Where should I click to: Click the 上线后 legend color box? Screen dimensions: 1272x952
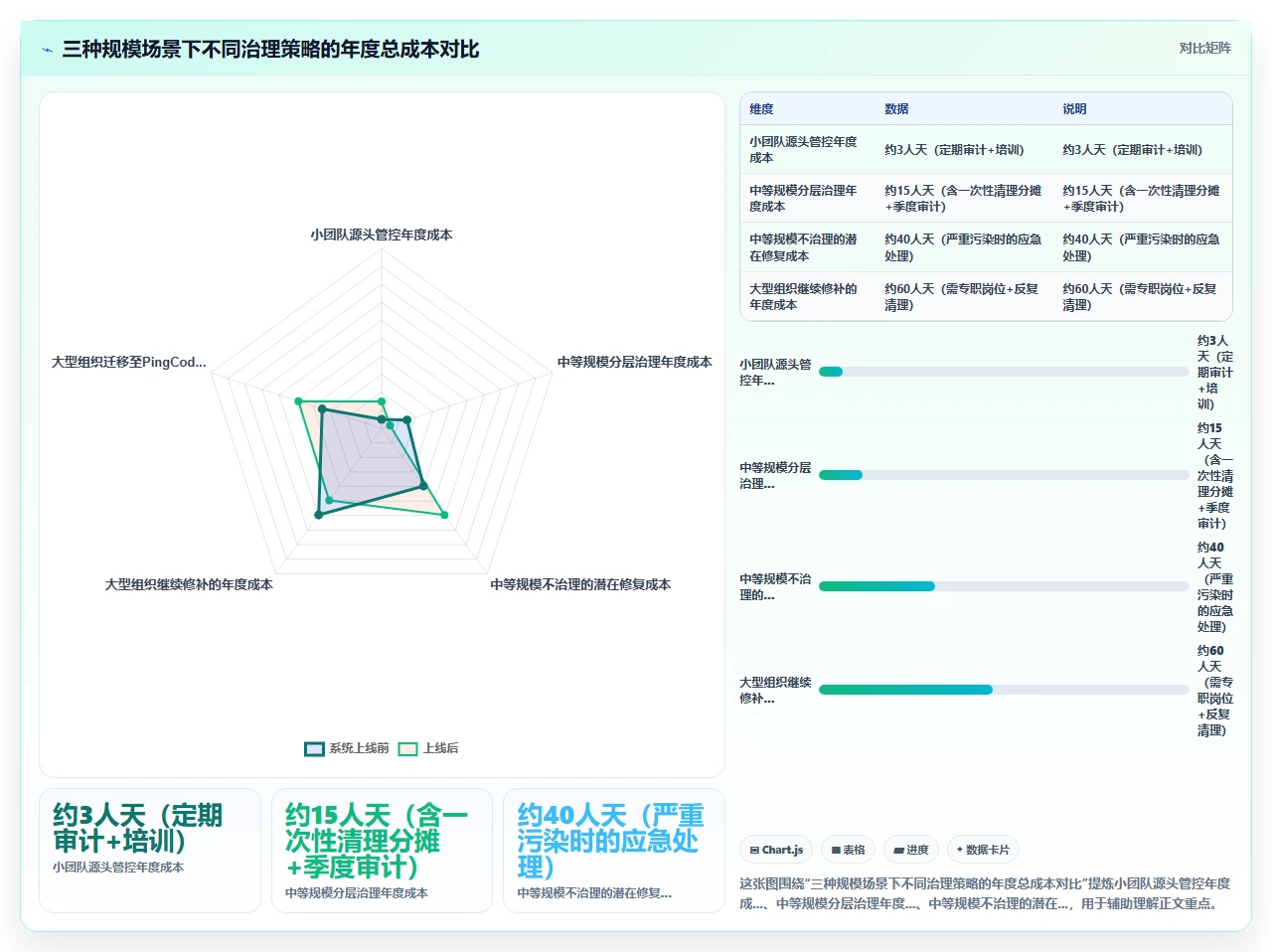[x=407, y=748]
